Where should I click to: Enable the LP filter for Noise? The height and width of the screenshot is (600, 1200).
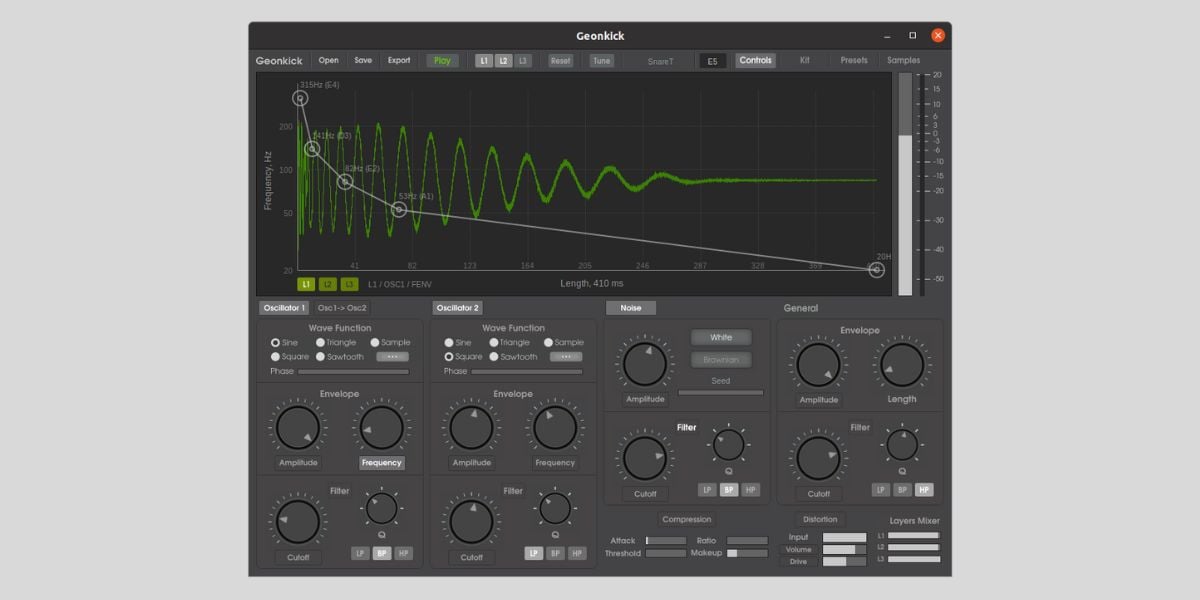pos(707,490)
